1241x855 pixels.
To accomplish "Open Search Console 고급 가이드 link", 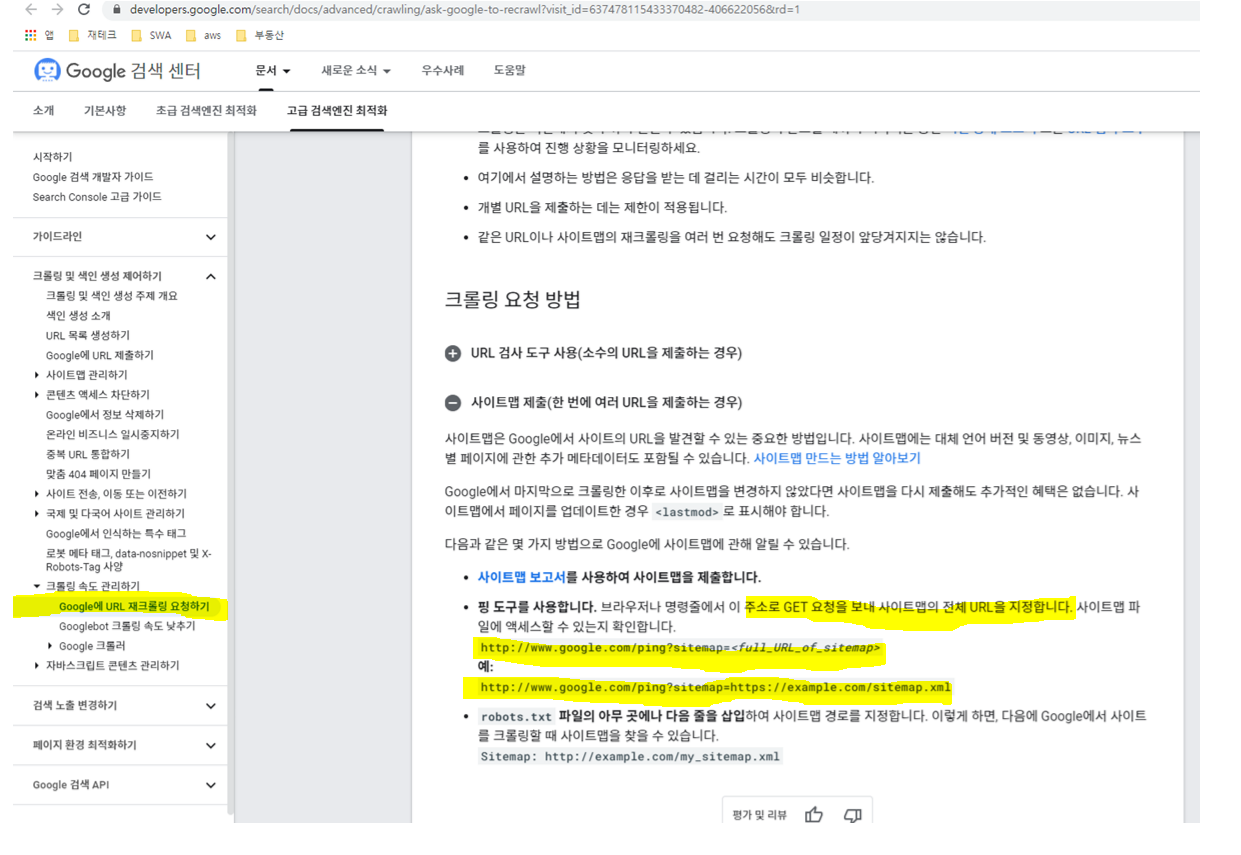I will point(97,197).
